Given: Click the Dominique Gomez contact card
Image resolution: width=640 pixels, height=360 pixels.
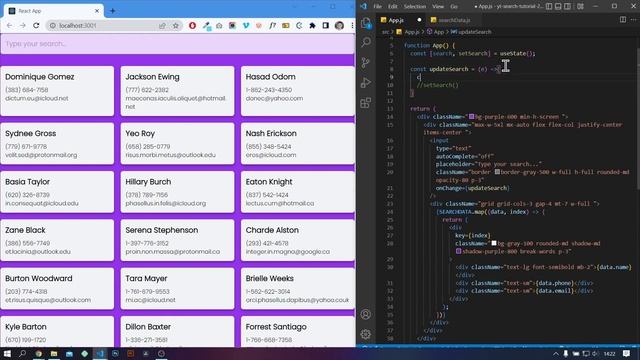Looking at the screenshot, I should tap(58, 91).
